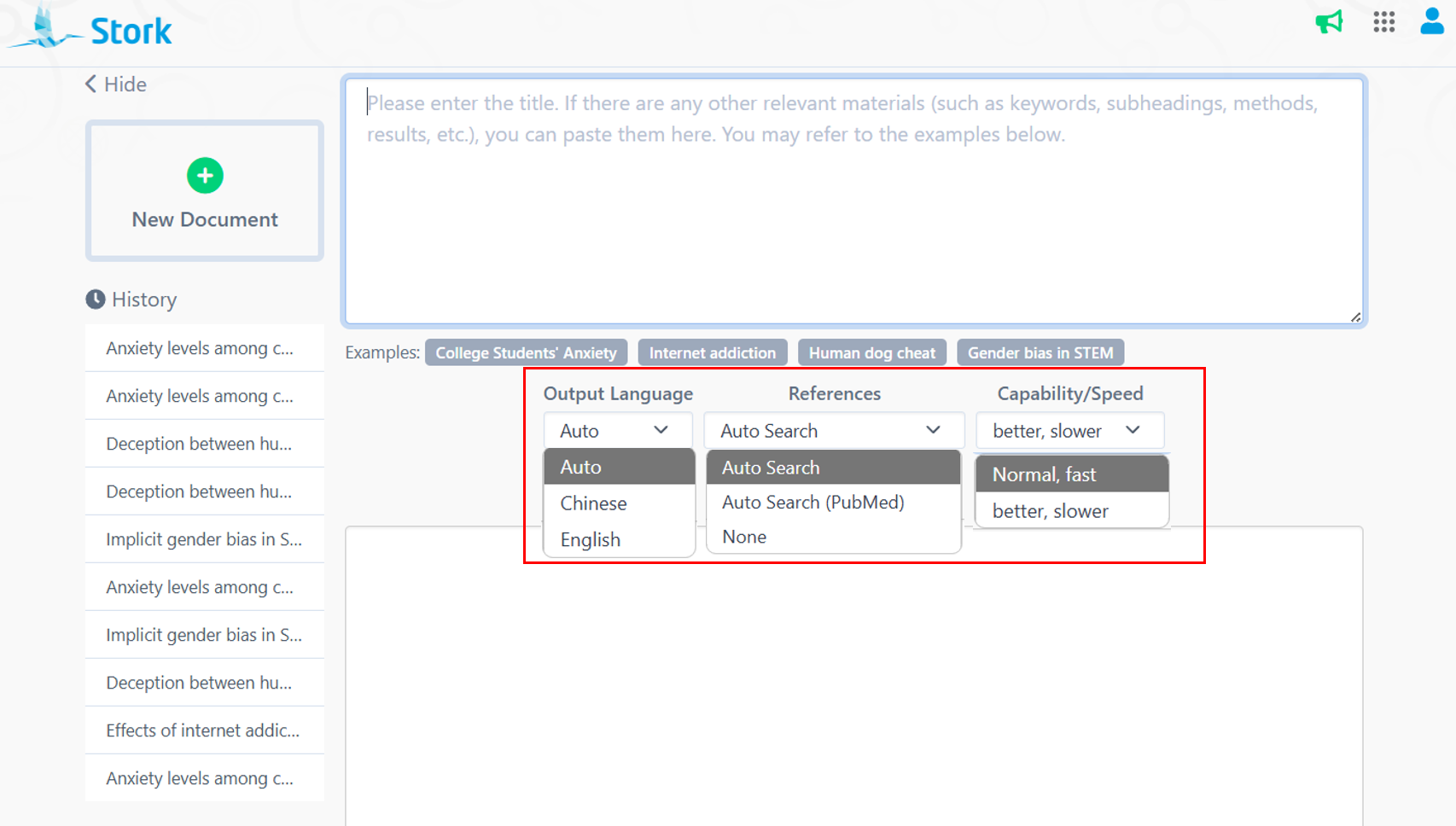
Task: Click the Internet addiction example
Action: (712, 352)
